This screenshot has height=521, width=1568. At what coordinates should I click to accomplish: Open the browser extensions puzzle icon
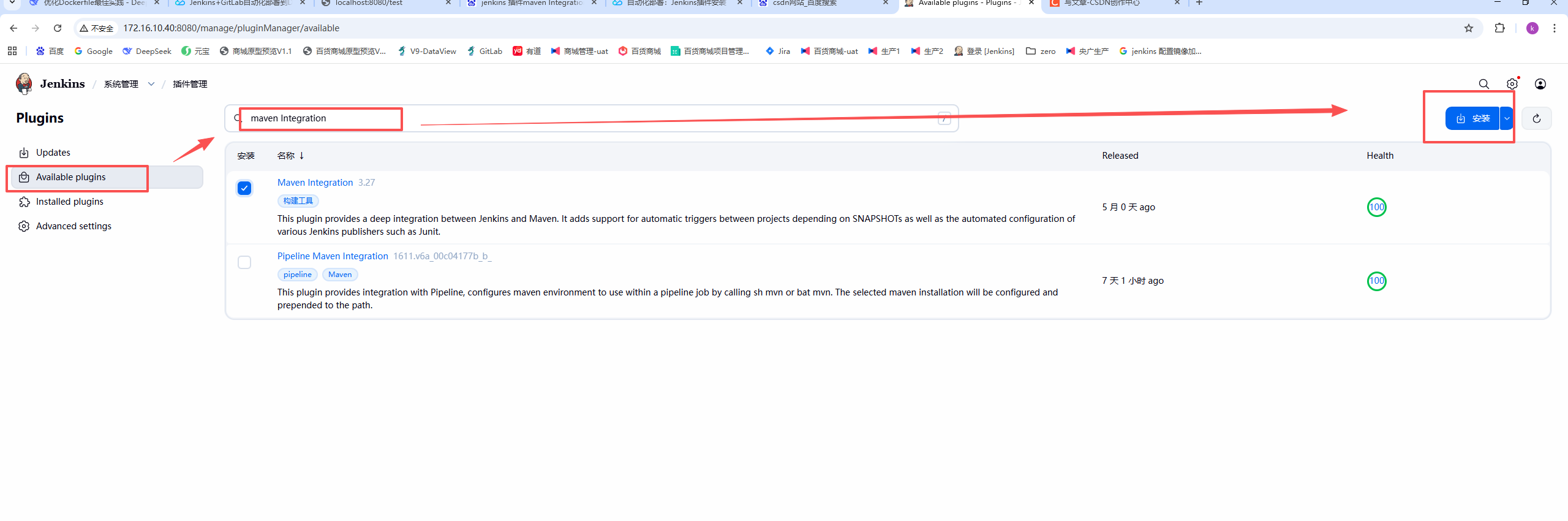click(x=1500, y=28)
